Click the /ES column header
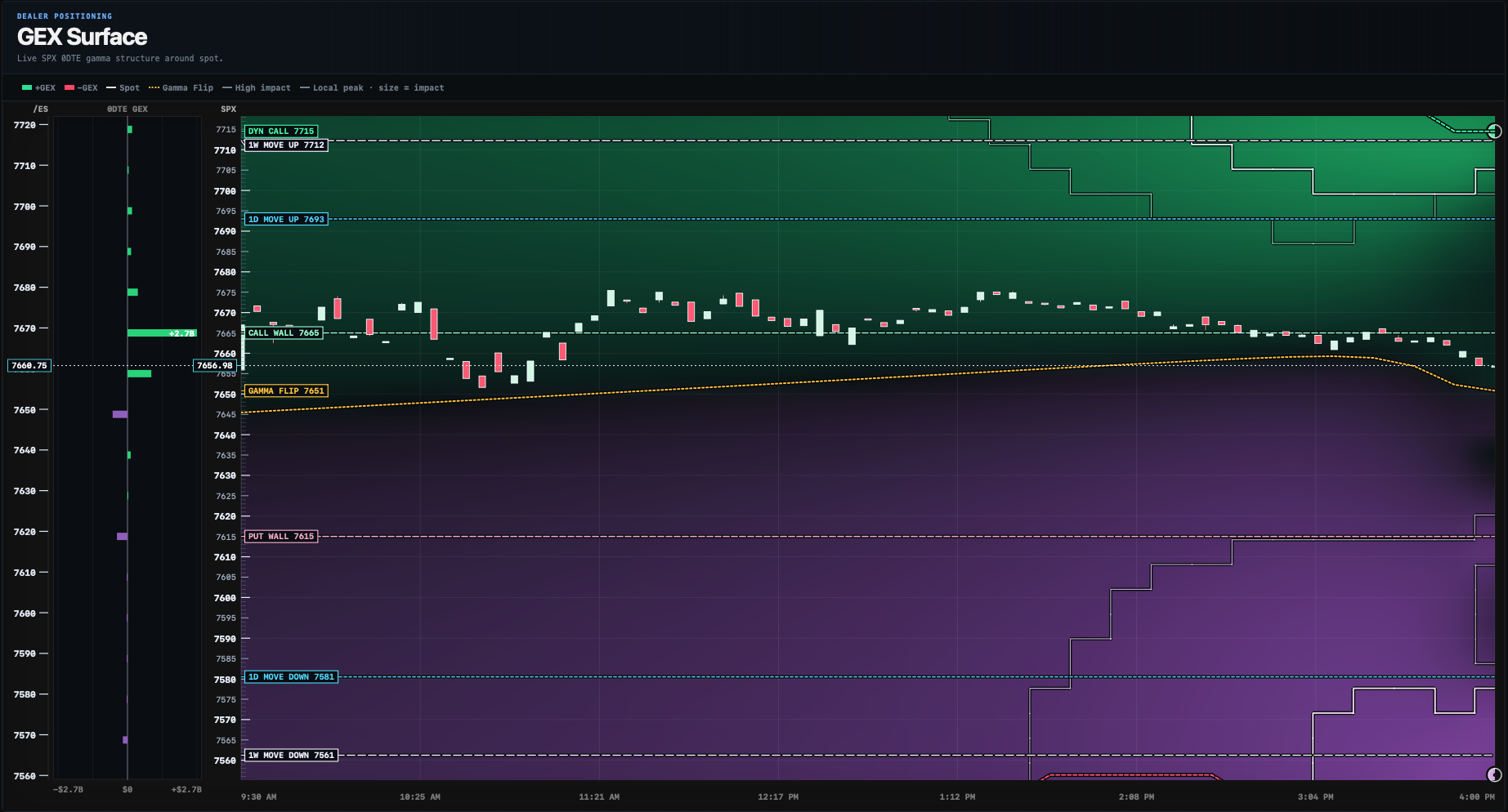Screen dimensions: 1508x812 point(41,109)
